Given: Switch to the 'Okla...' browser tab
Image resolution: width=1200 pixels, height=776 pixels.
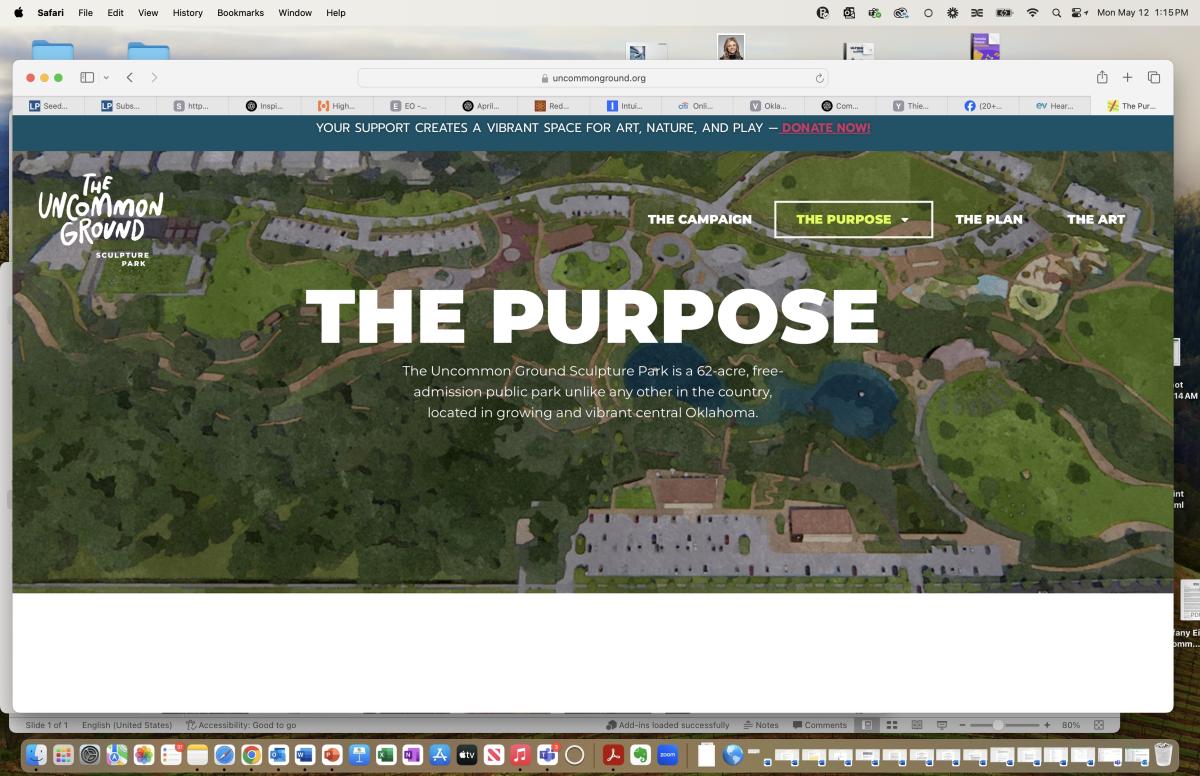Looking at the screenshot, I should (x=768, y=105).
